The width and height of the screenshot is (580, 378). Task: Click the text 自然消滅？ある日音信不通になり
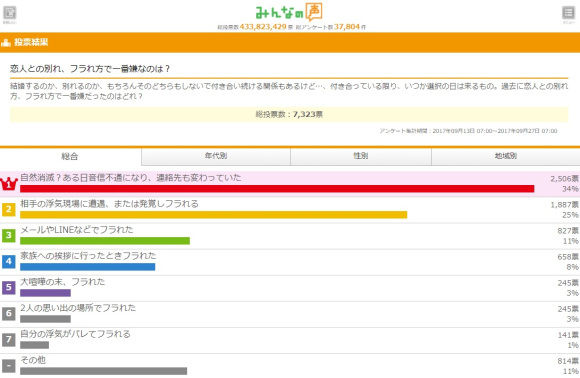pyautogui.click(x=85, y=178)
